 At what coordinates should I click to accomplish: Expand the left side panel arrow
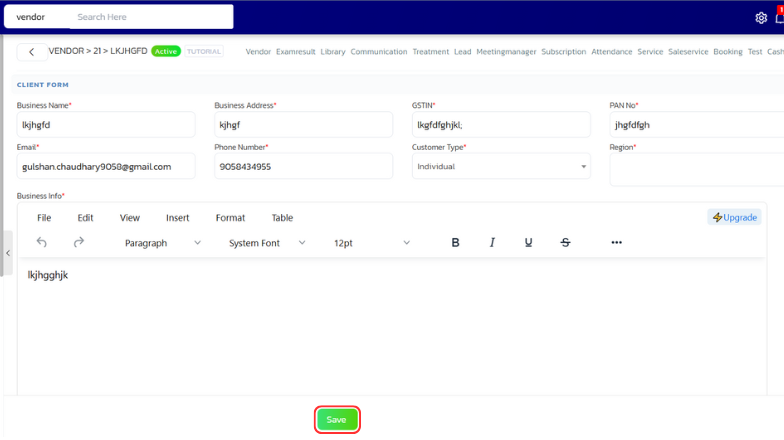8,253
